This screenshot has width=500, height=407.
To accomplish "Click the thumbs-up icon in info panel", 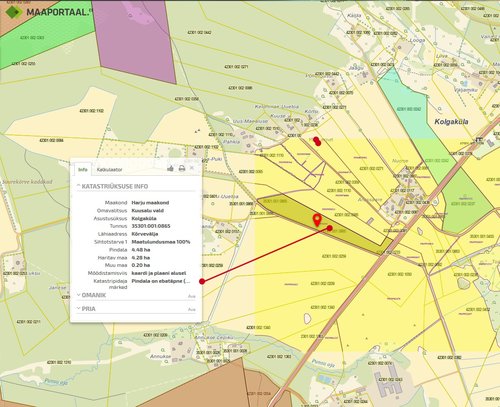I will 170,169.
